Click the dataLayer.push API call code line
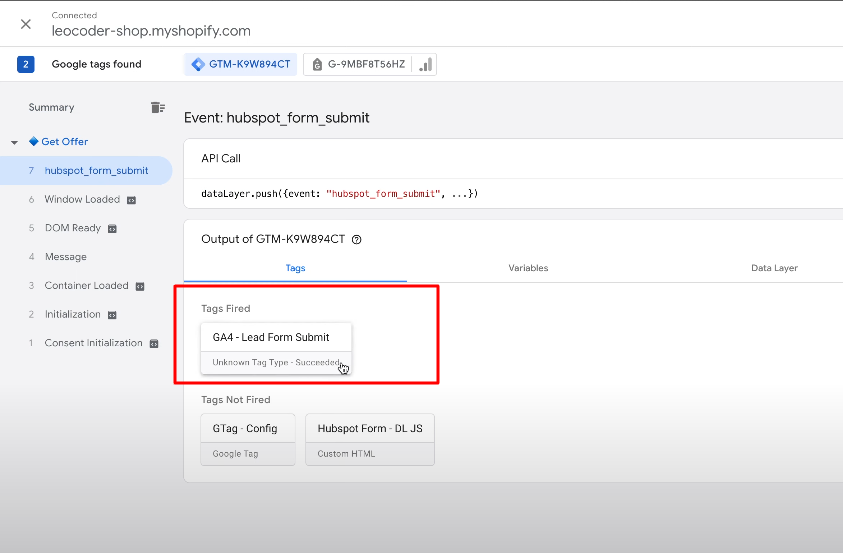The height and width of the screenshot is (553, 843). [x=340, y=193]
